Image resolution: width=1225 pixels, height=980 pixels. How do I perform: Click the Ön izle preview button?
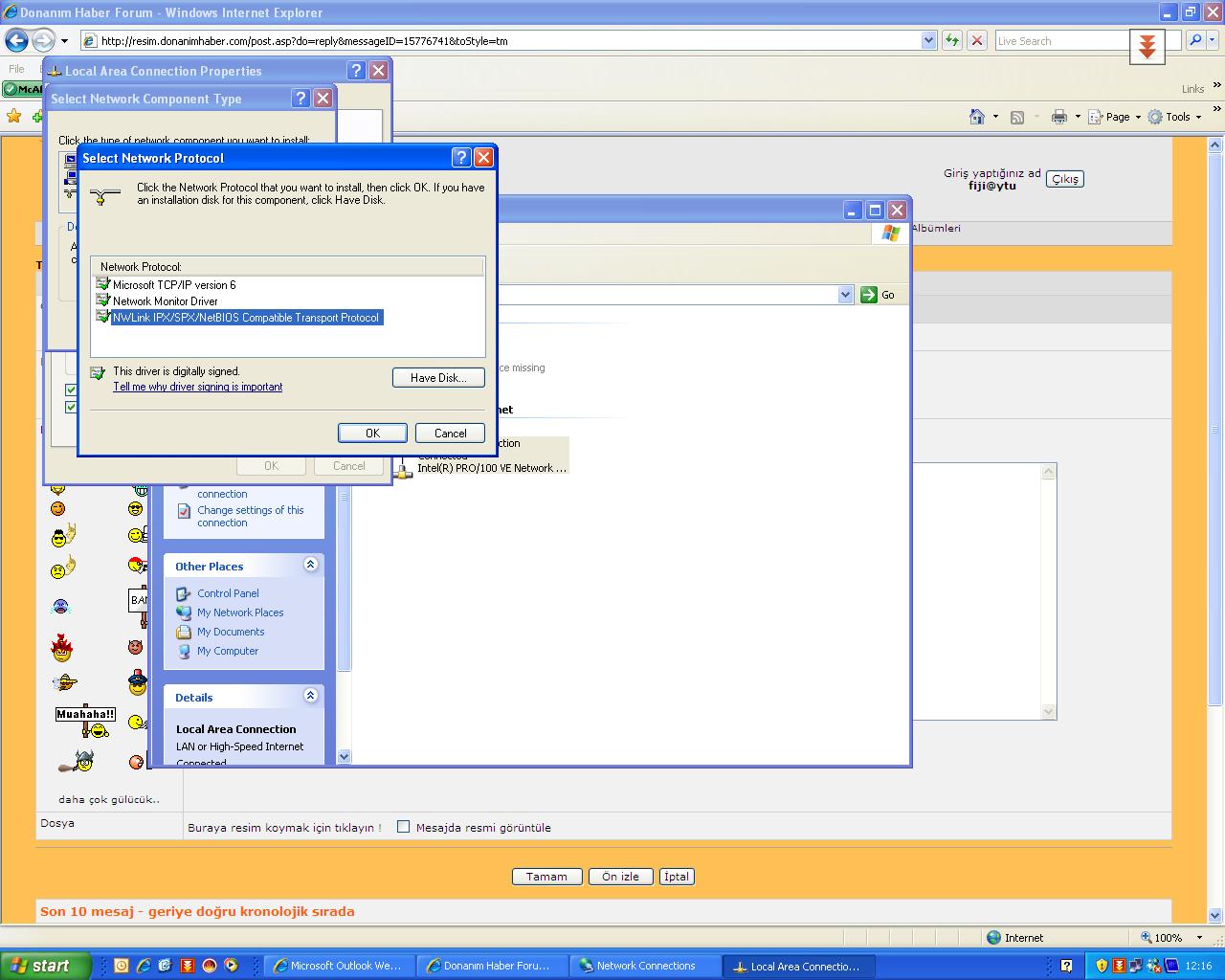coord(620,877)
